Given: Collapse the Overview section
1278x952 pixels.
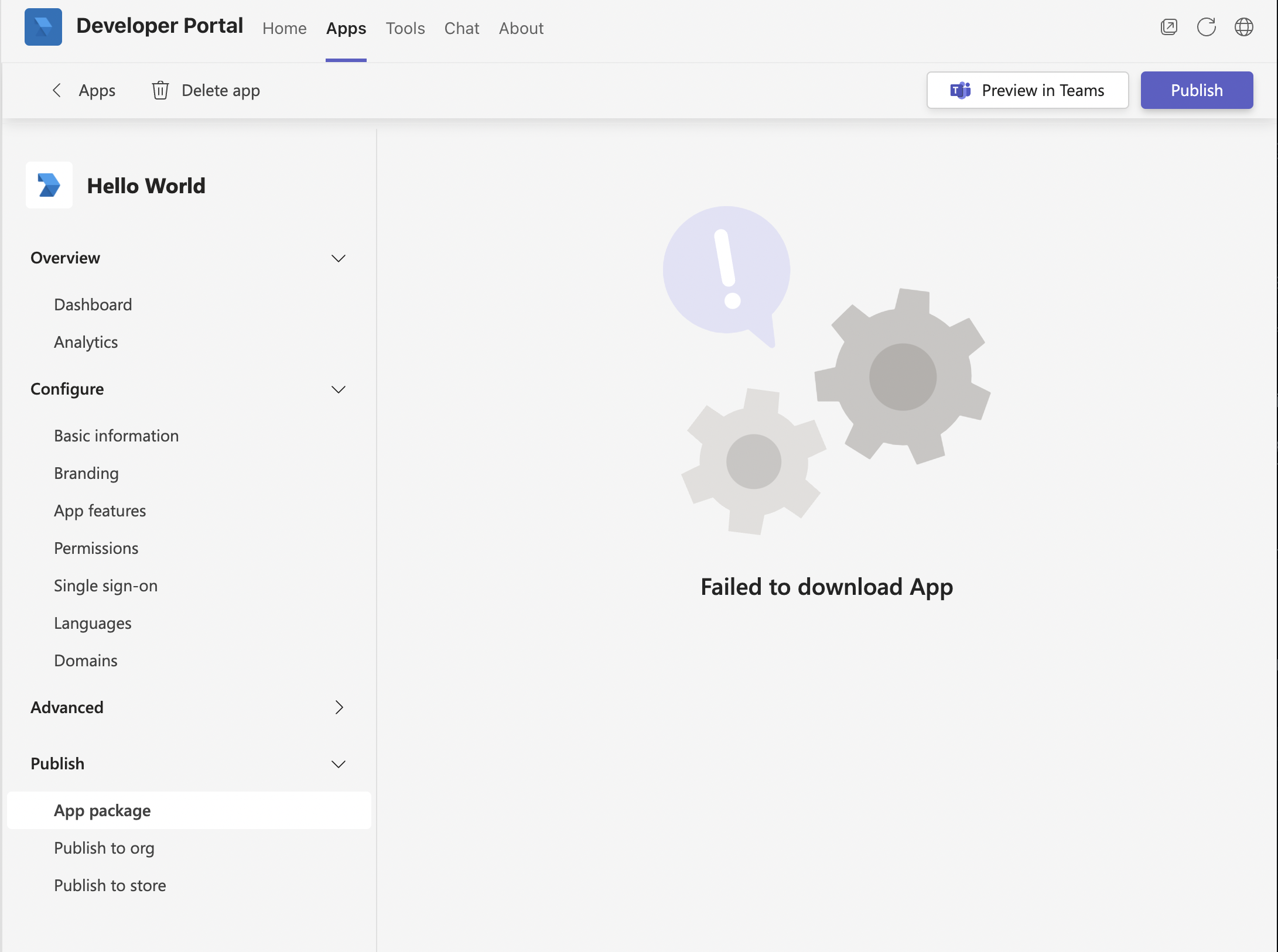Looking at the screenshot, I should point(339,258).
